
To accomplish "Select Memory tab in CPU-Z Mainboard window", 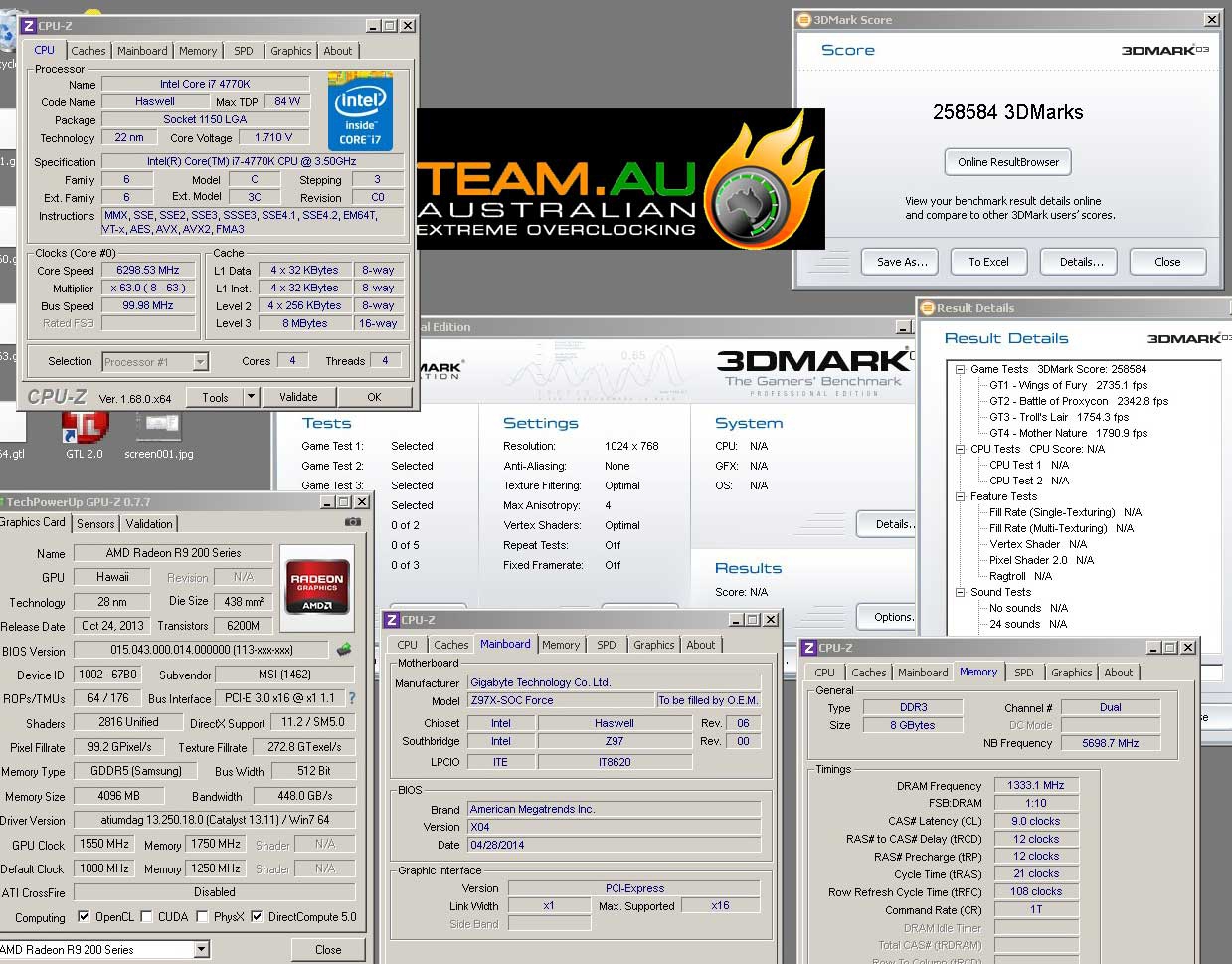I will click(x=561, y=645).
